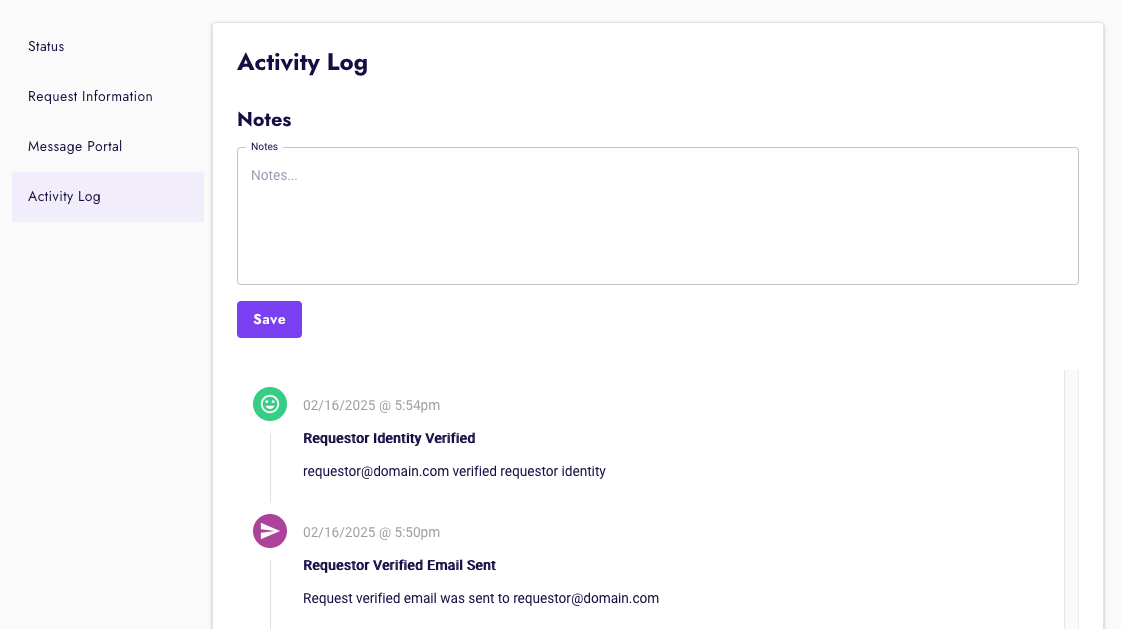Select the Requestor Verified Email Sent title
The width and height of the screenshot is (1121, 629).
399,565
